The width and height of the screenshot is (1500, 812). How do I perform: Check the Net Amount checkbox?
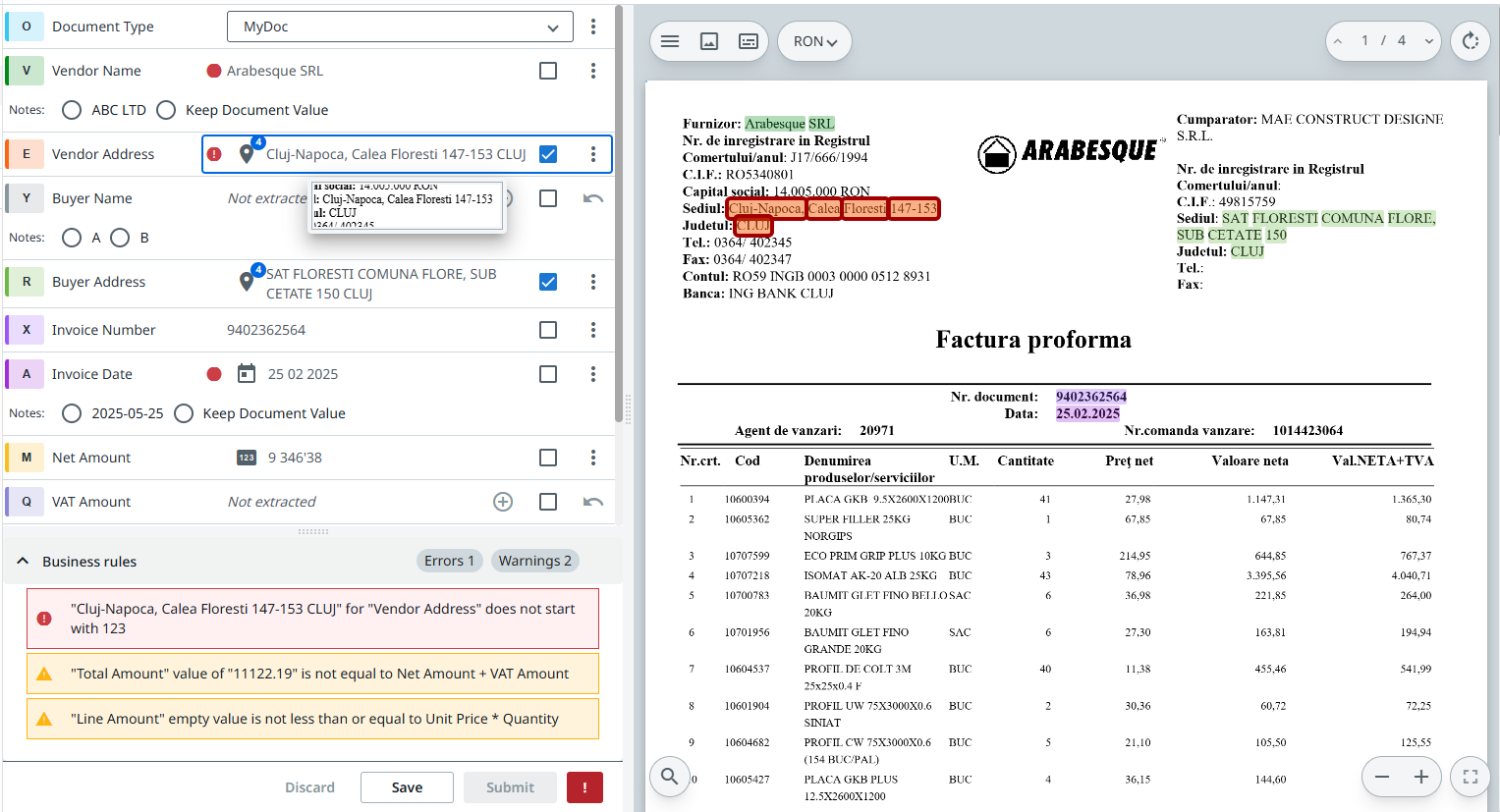548,458
